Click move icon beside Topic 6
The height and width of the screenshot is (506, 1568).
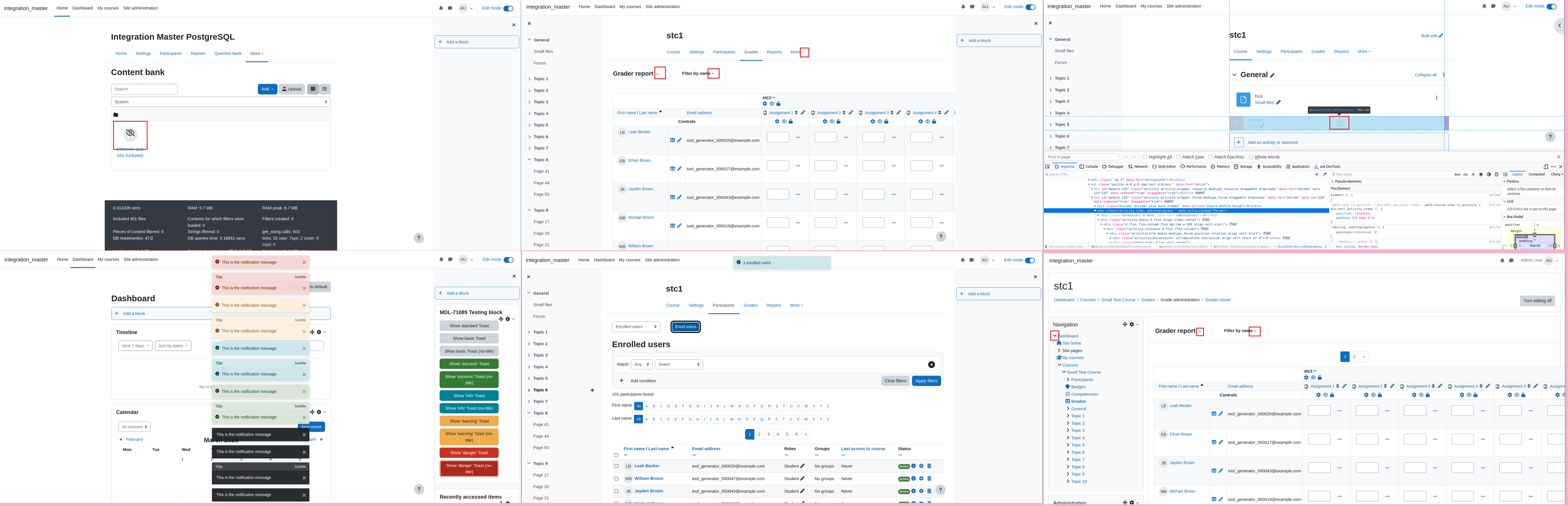tap(592, 390)
